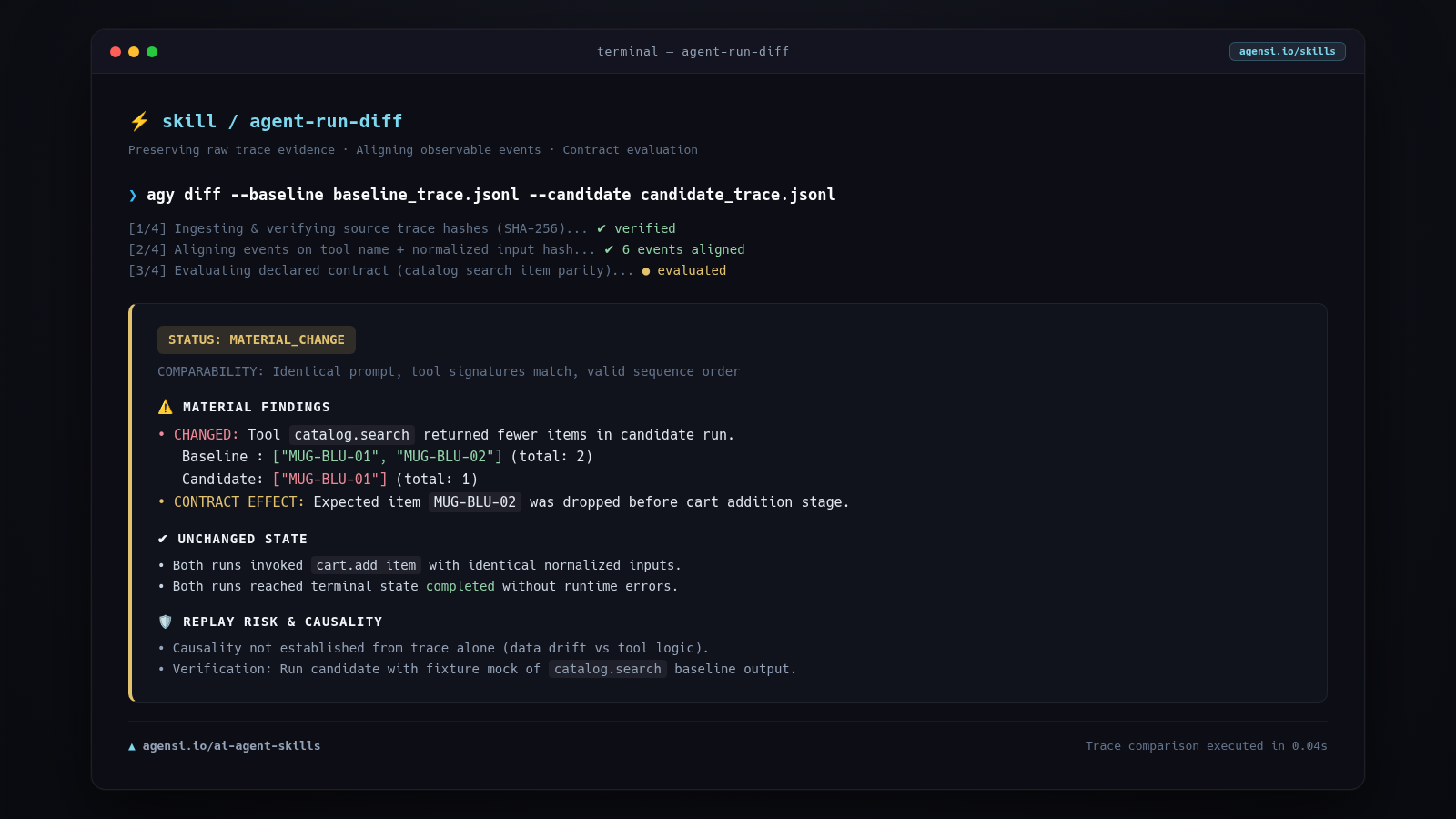Click the UNCHANGED STATE heading
The height and width of the screenshot is (819, 1456).
[243, 539]
